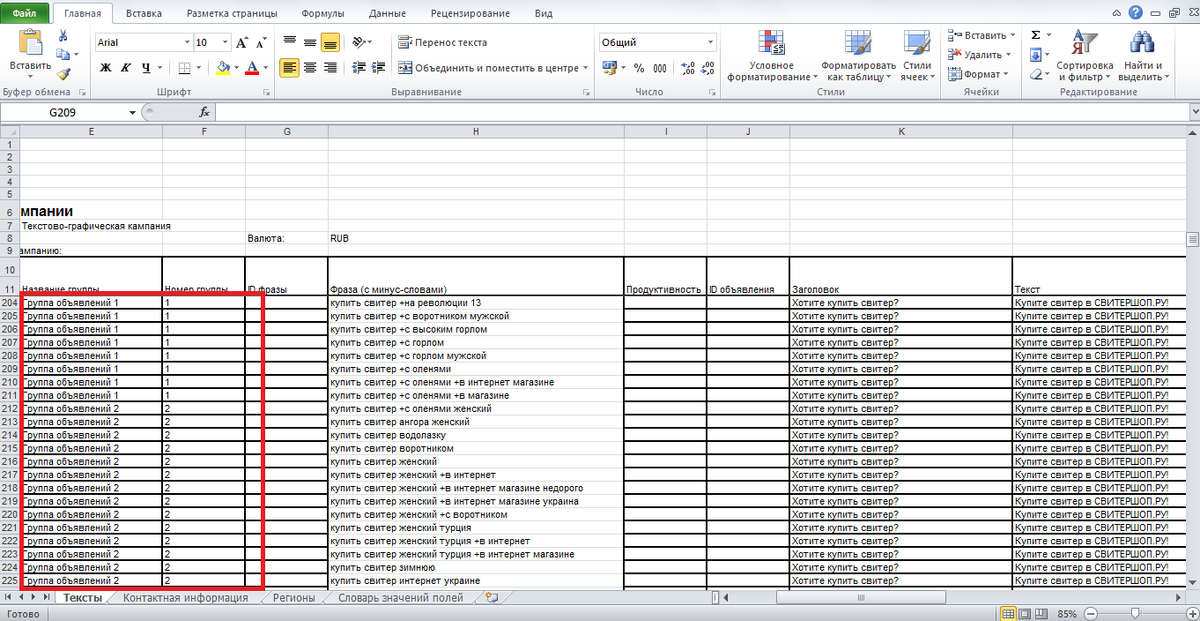Apply yellow fill color bucket
The width and height of the screenshot is (1200, 621).
click(x=223, y=68)
